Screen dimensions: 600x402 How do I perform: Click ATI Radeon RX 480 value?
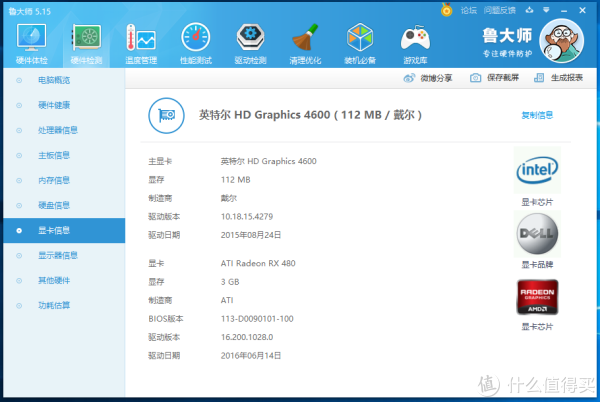tap(258, 263)
